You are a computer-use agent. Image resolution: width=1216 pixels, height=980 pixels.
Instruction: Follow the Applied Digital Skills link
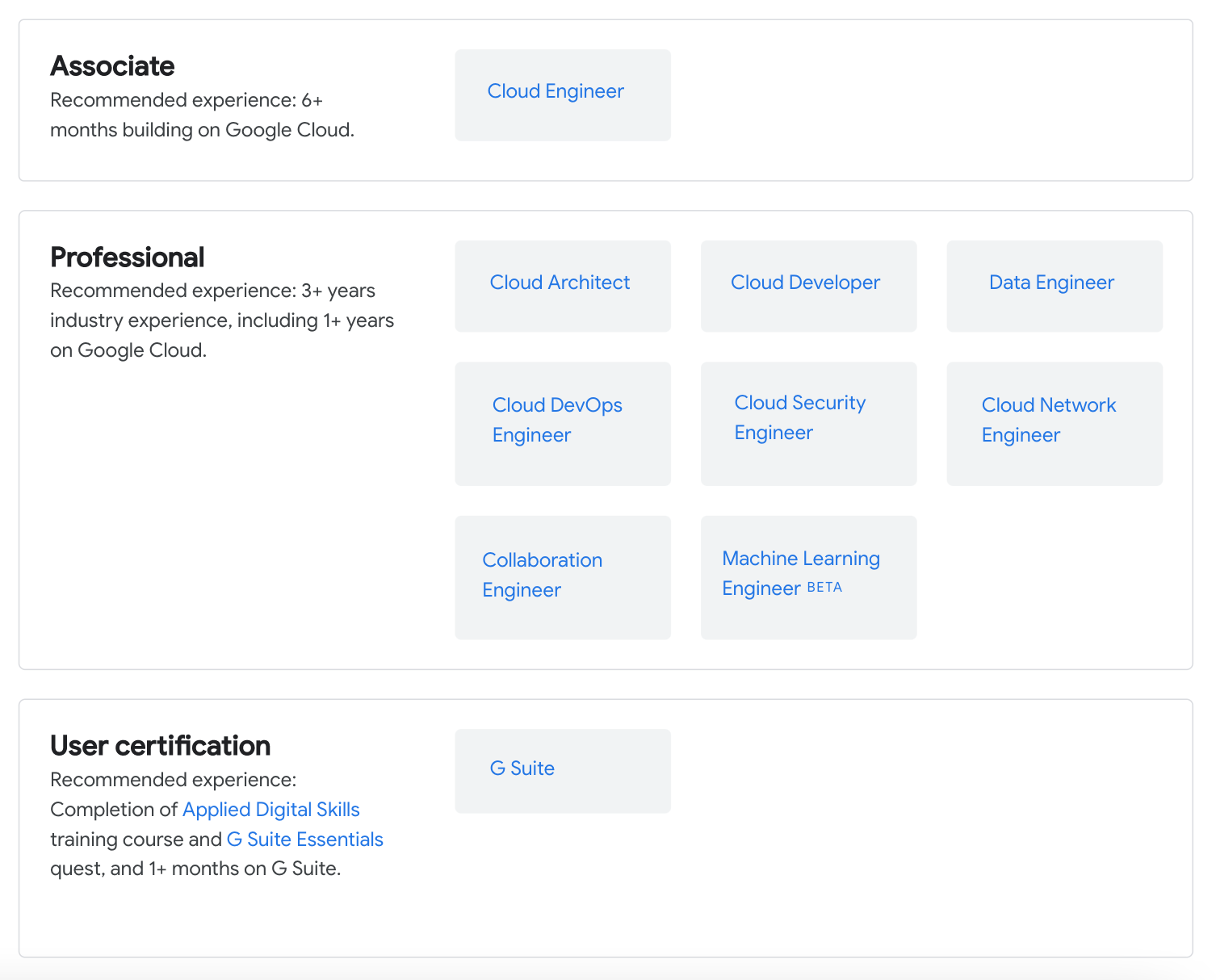click(x=271, y=810)
